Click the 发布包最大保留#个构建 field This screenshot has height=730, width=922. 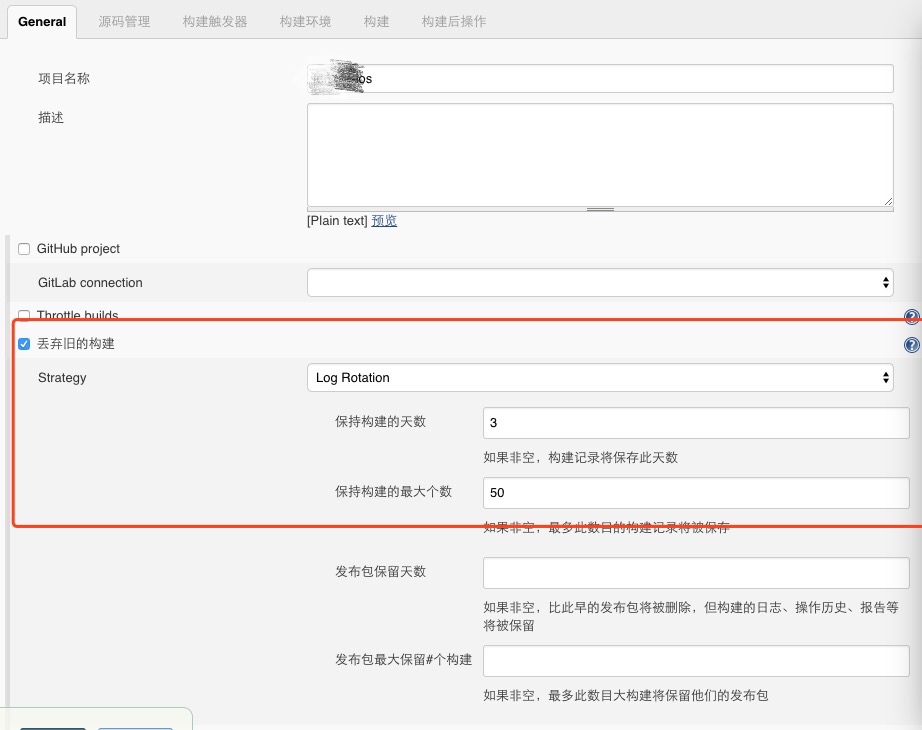696,661
